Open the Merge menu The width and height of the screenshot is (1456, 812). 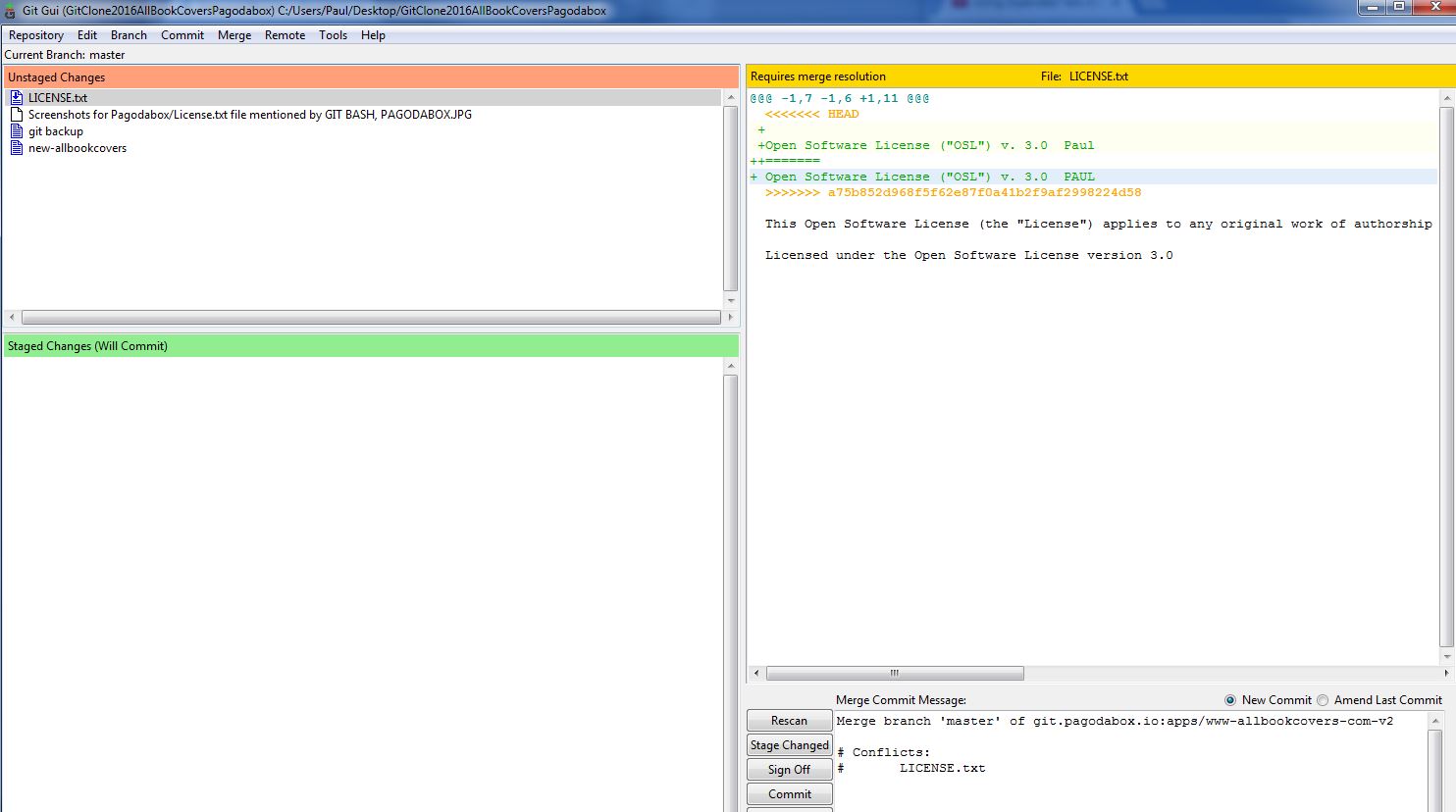click(x=234, y=35)
